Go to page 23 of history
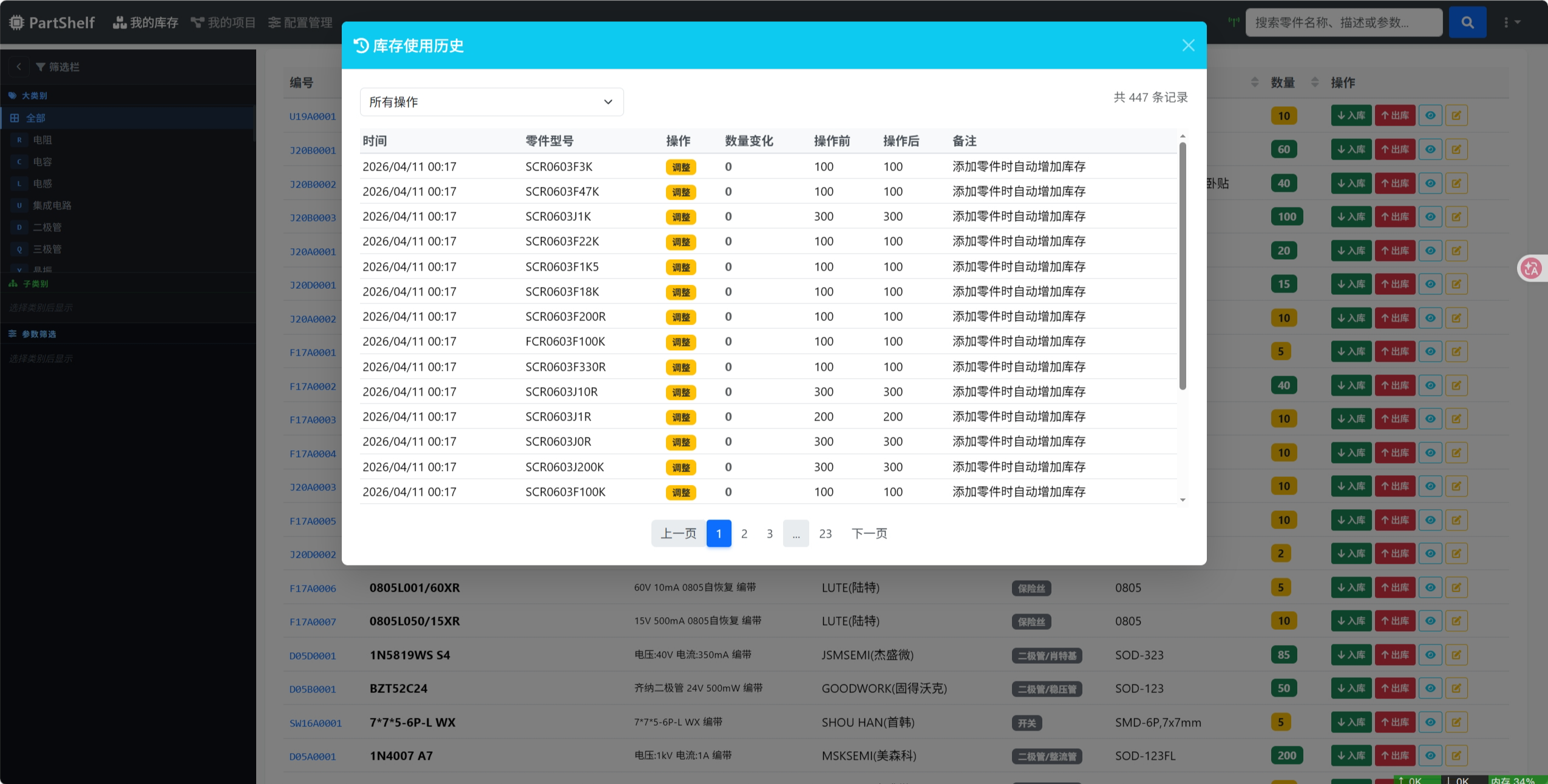The image size is (1548, 784). click(825, 533)
